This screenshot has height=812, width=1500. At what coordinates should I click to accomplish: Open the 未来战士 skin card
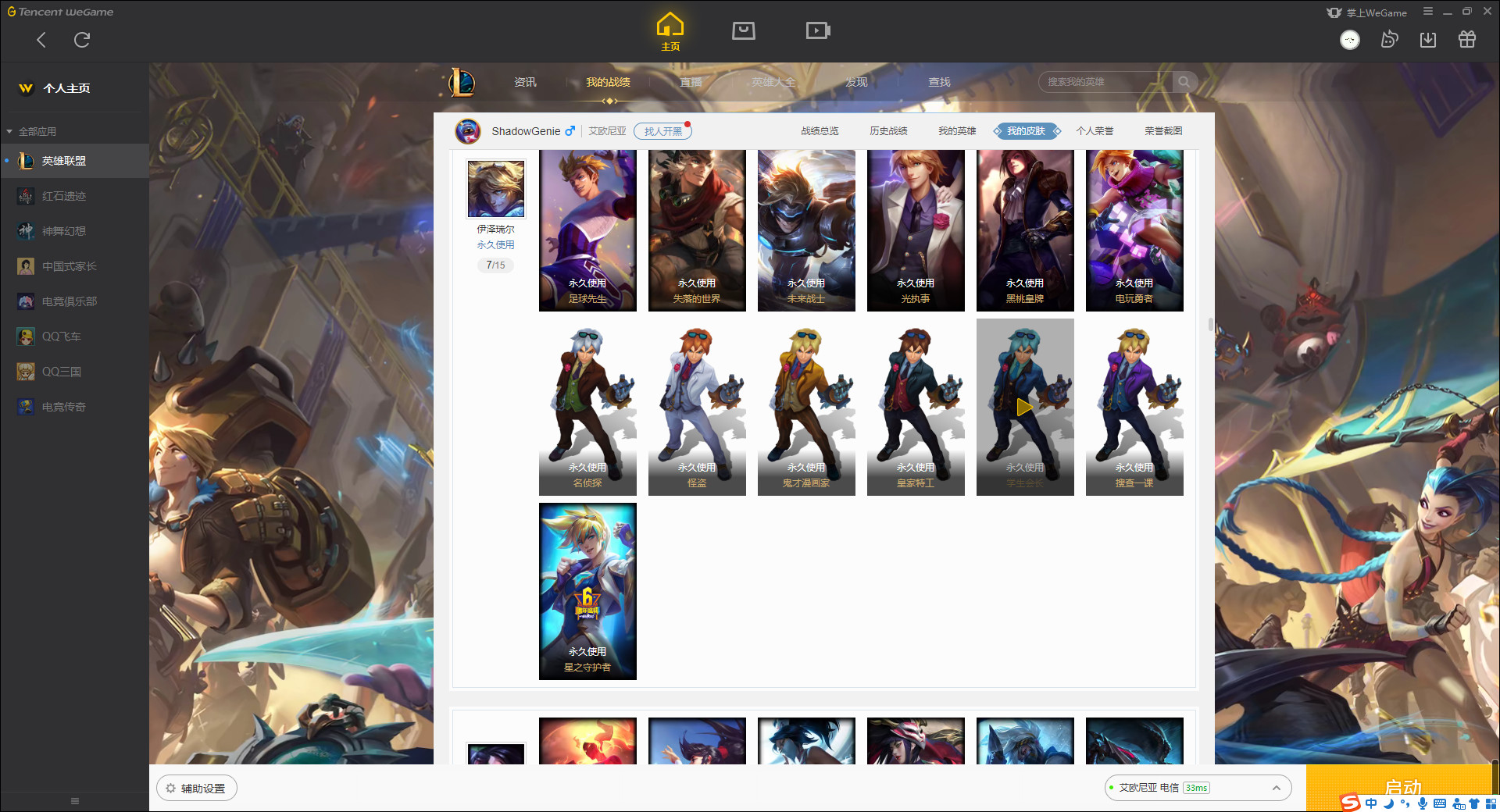click(806, 231)
